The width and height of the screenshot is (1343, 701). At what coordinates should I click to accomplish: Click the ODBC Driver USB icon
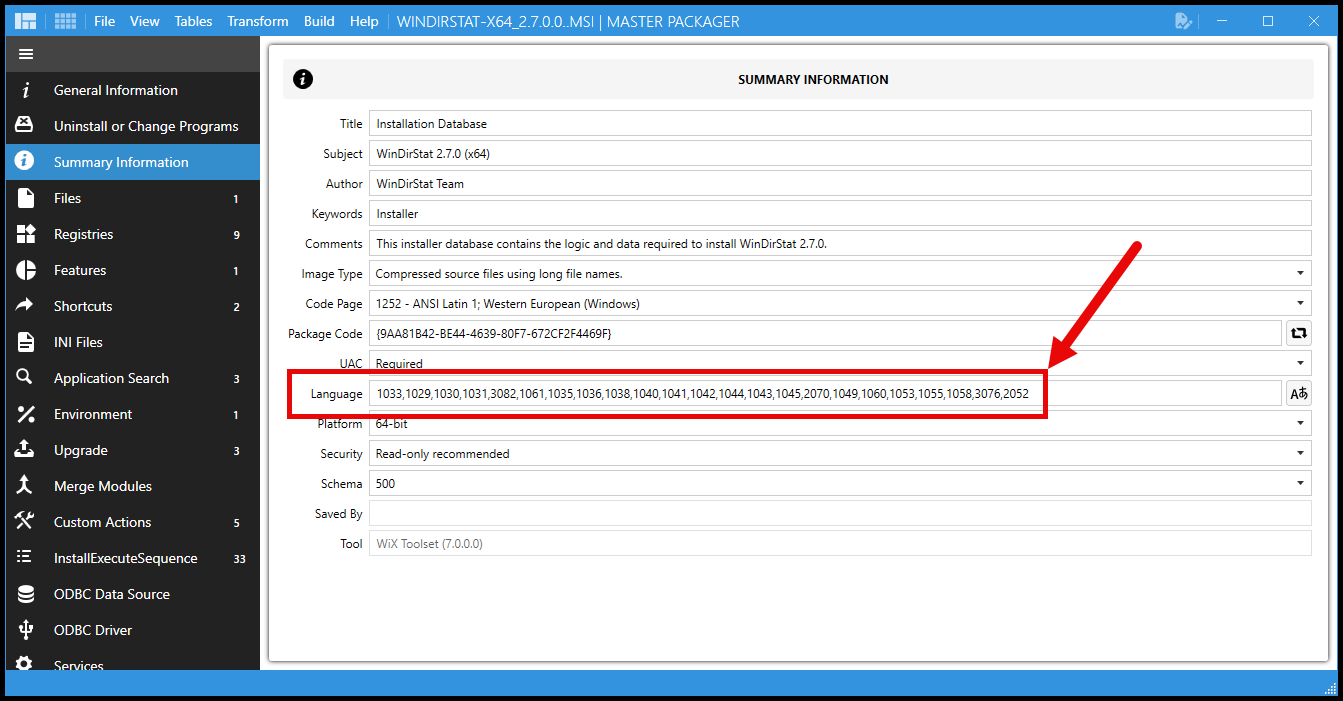[25, 630]
